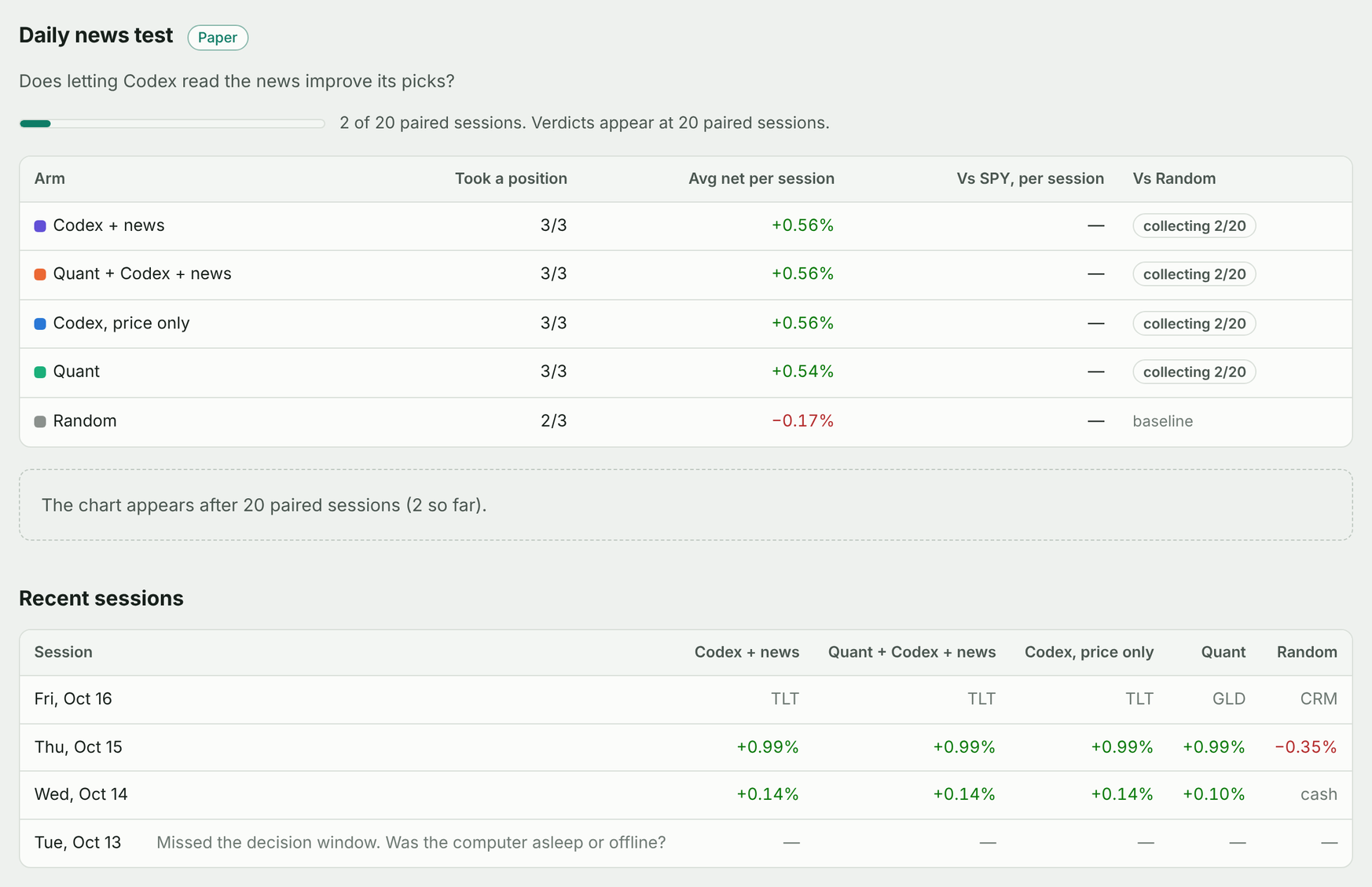Click the Took a position column header
The image size is (1372, 887).
point(511,178)
